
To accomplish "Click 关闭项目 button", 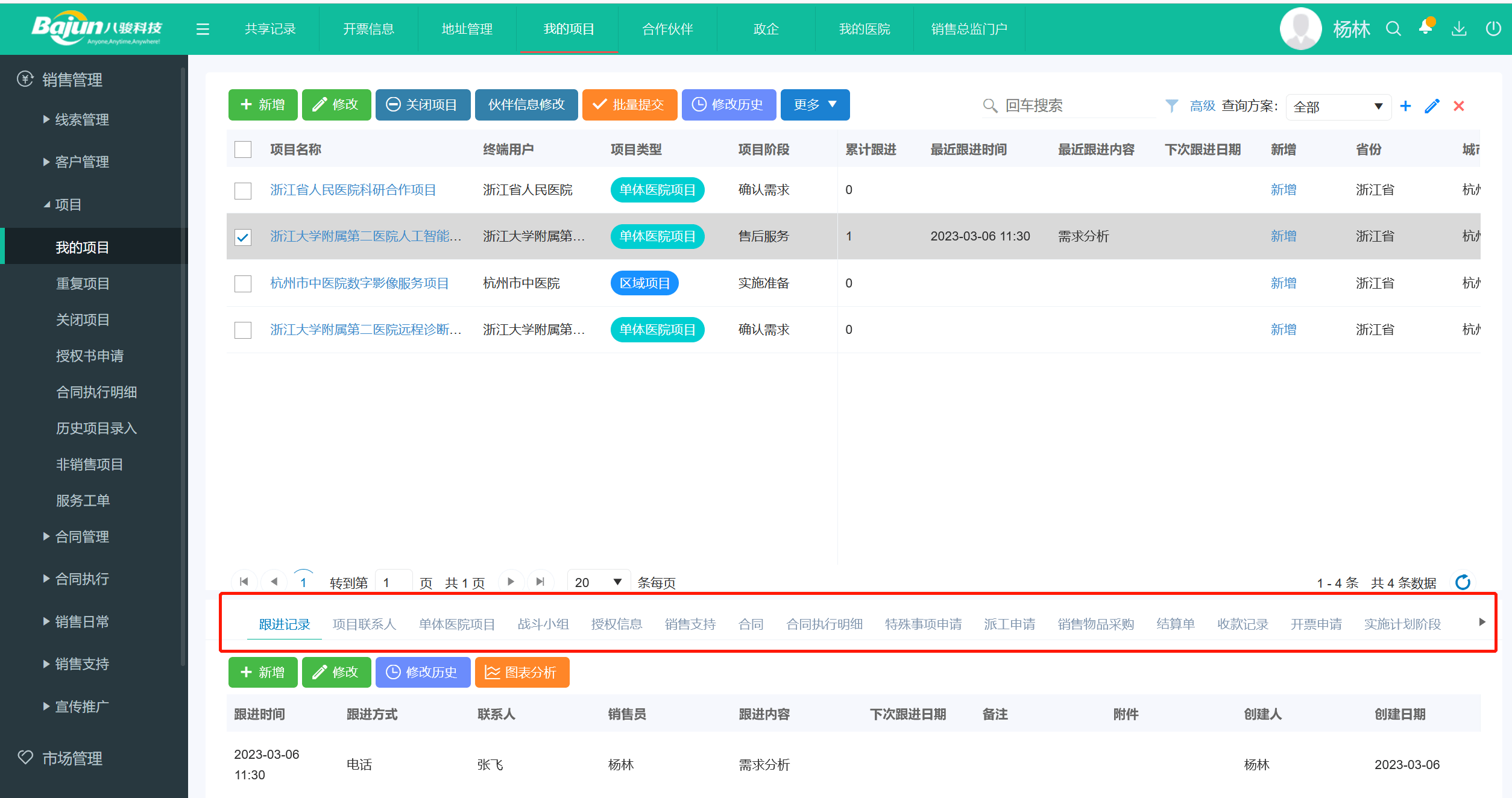I will pyautogui.click(x=423, y=105).
